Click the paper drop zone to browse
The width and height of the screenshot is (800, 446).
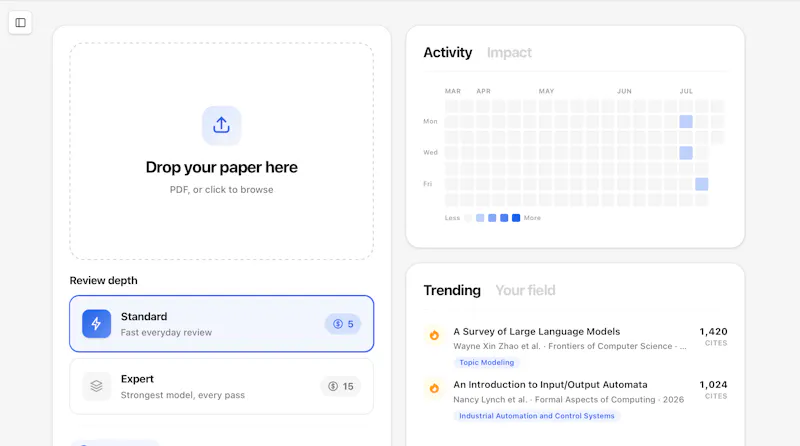(x=221, y=151)
